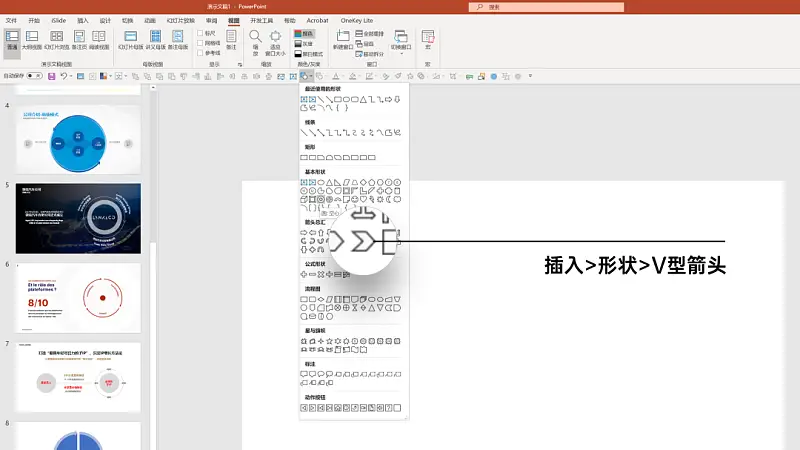Open the Home (开始) tab
The width and height of the screenshot is (800, 450).
(x=34, y=20)
